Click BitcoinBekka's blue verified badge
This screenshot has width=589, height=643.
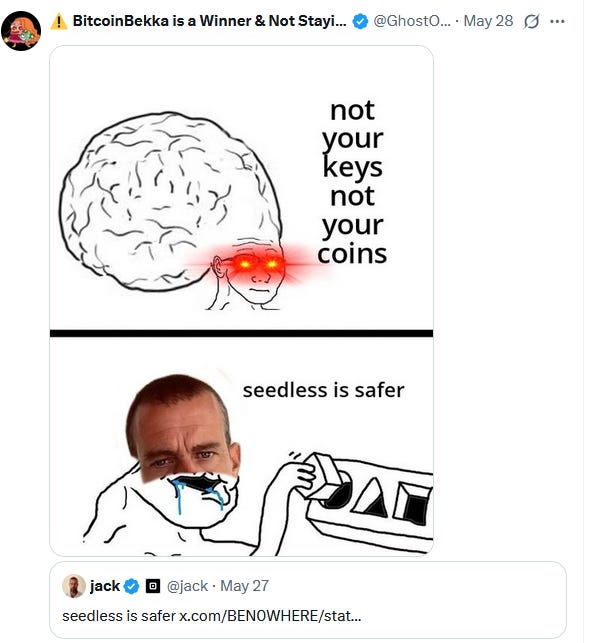360,21
